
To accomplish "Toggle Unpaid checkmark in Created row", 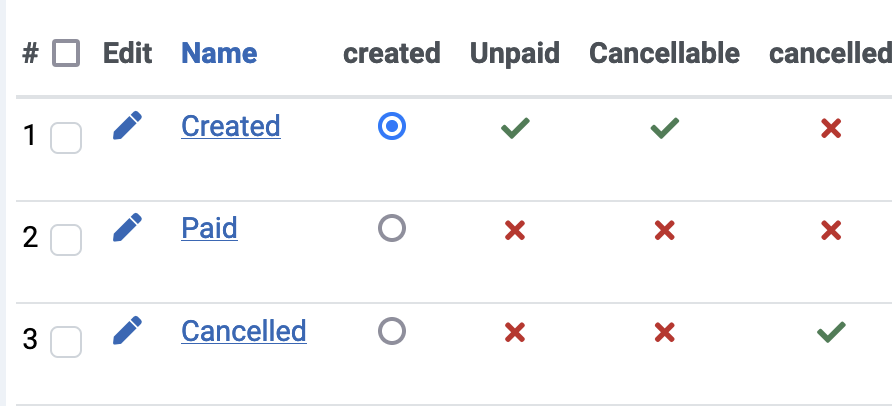I will pyautogui.click(x=515, y=128).
